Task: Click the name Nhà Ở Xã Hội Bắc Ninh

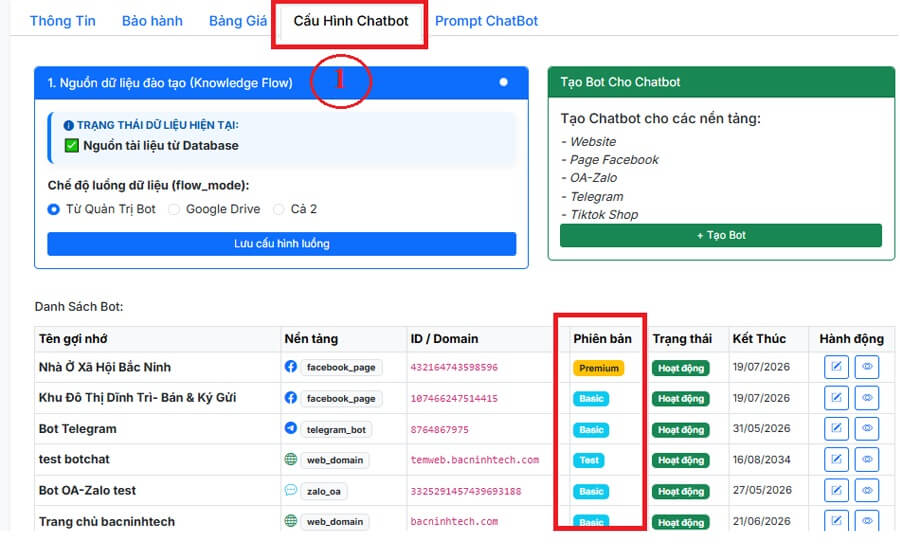Action: pos(104,367)
